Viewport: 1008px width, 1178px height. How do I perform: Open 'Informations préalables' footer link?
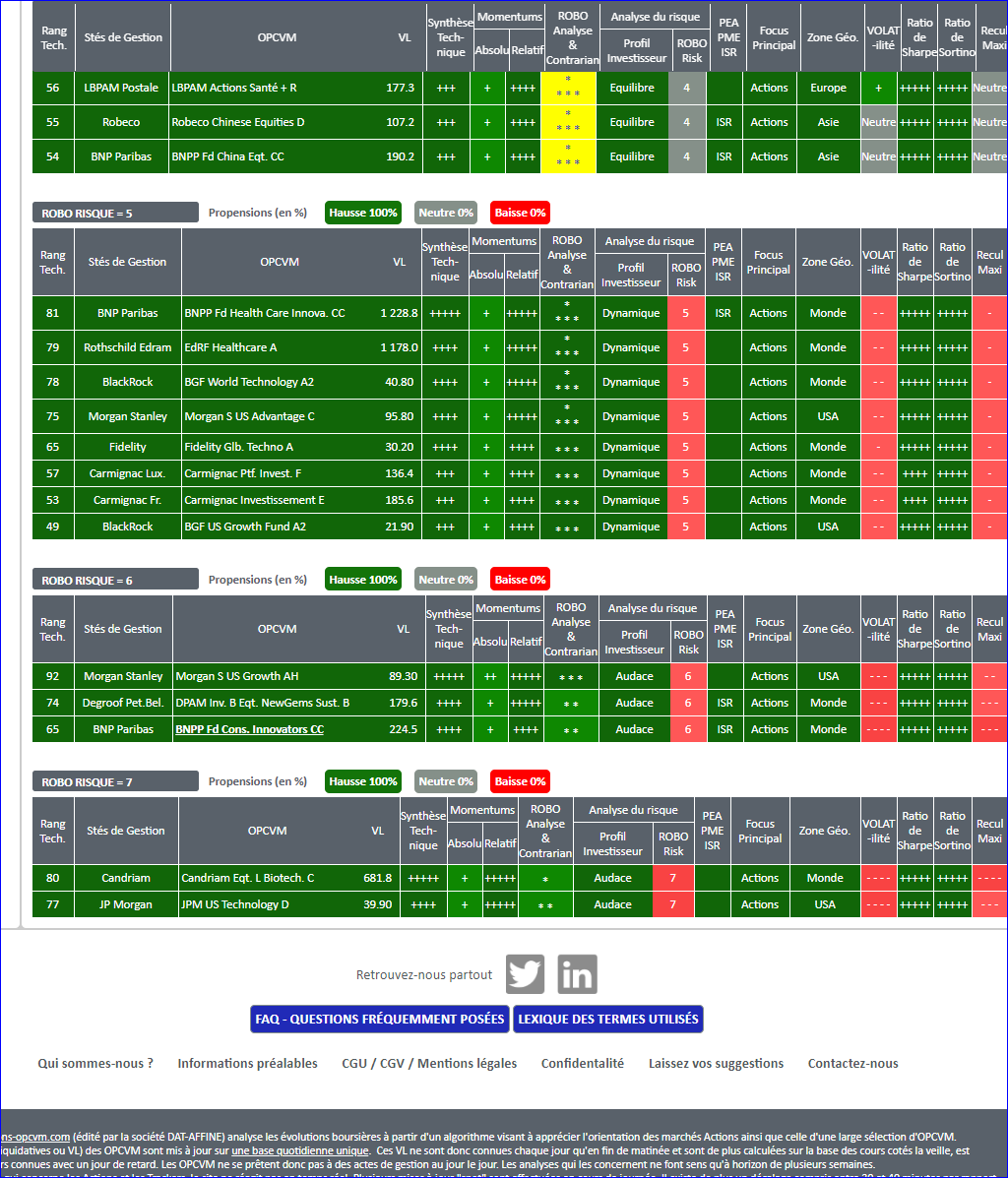pos(247,1063)
